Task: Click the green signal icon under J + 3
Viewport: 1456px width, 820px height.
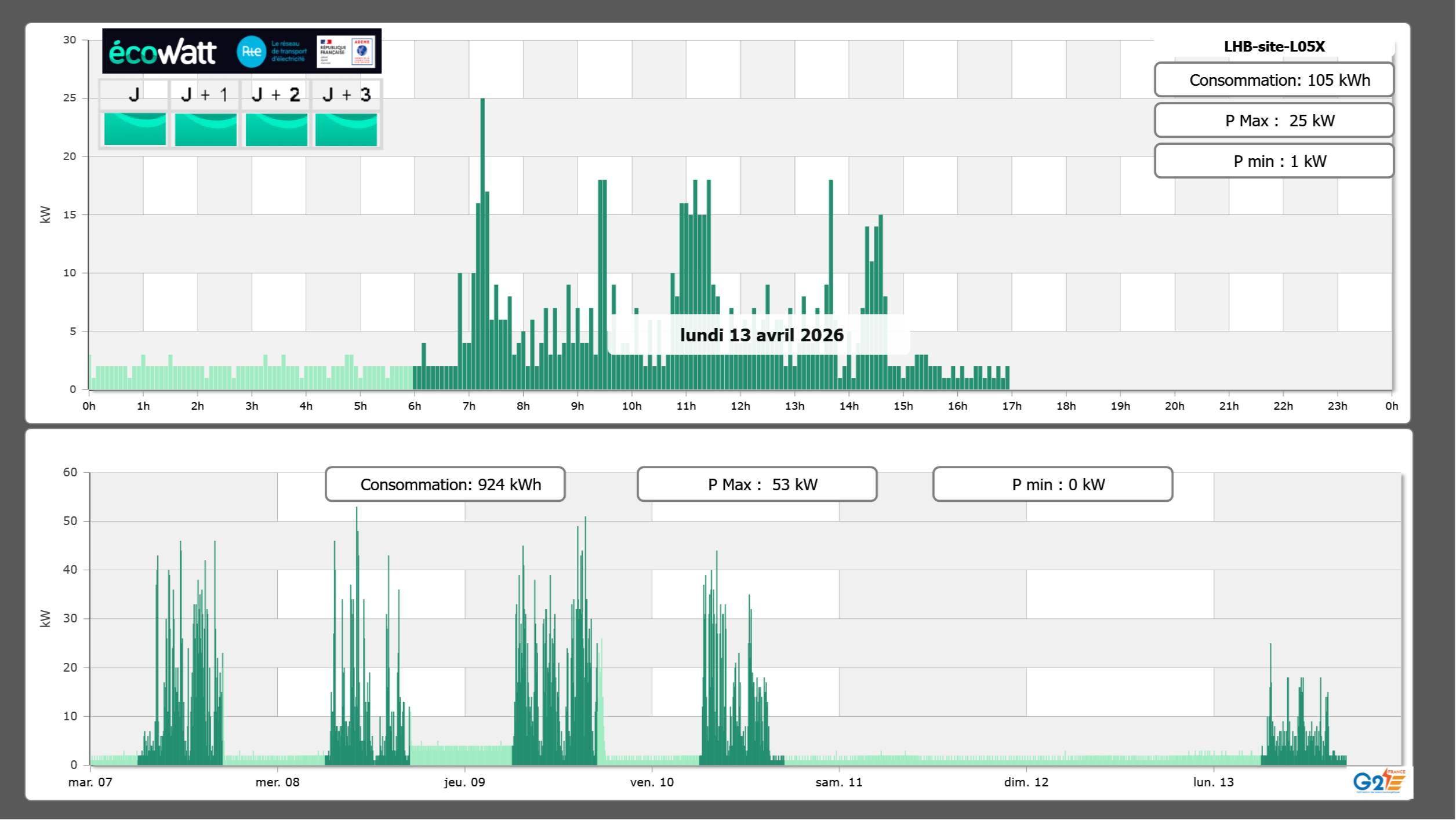Action: click(x=346, y=129)
